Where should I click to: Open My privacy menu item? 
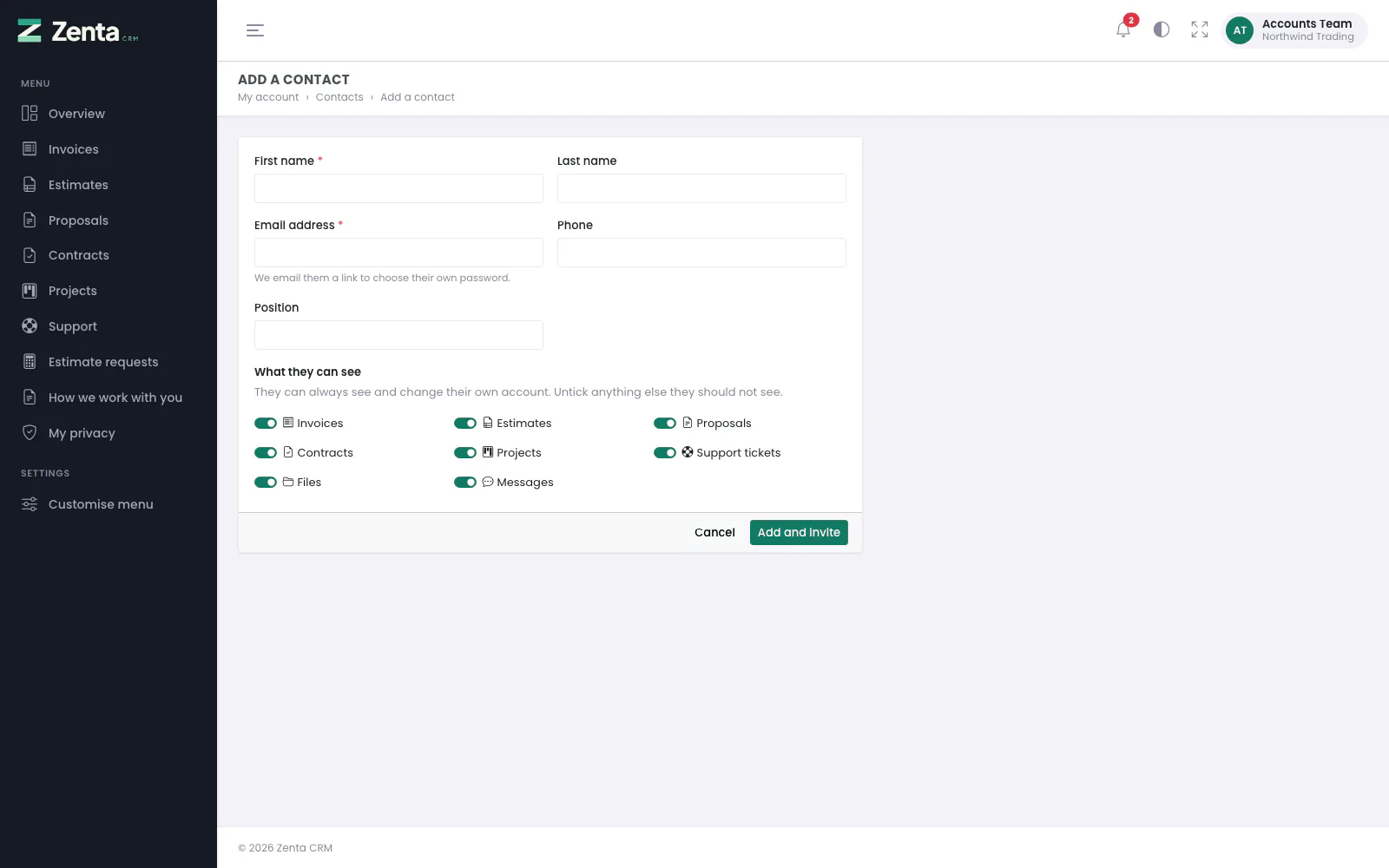[109, 433]
